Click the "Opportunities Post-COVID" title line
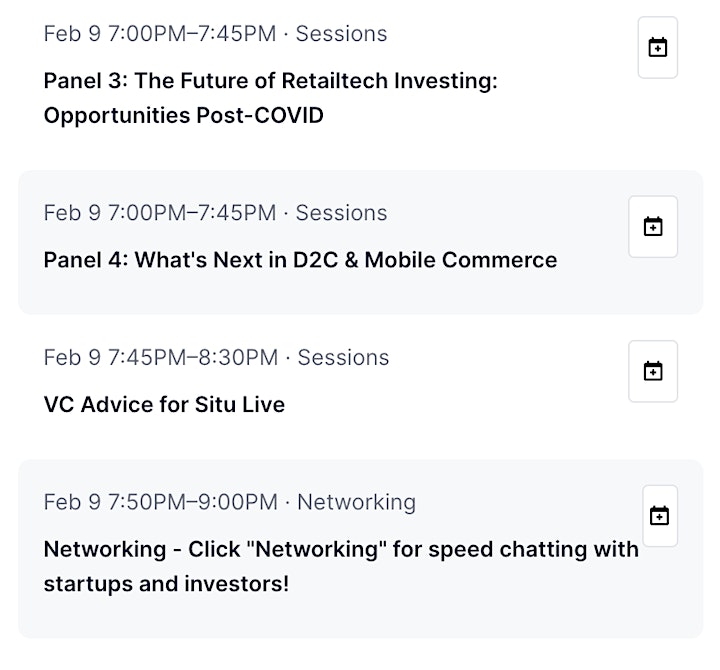 [x=184, y=115]
